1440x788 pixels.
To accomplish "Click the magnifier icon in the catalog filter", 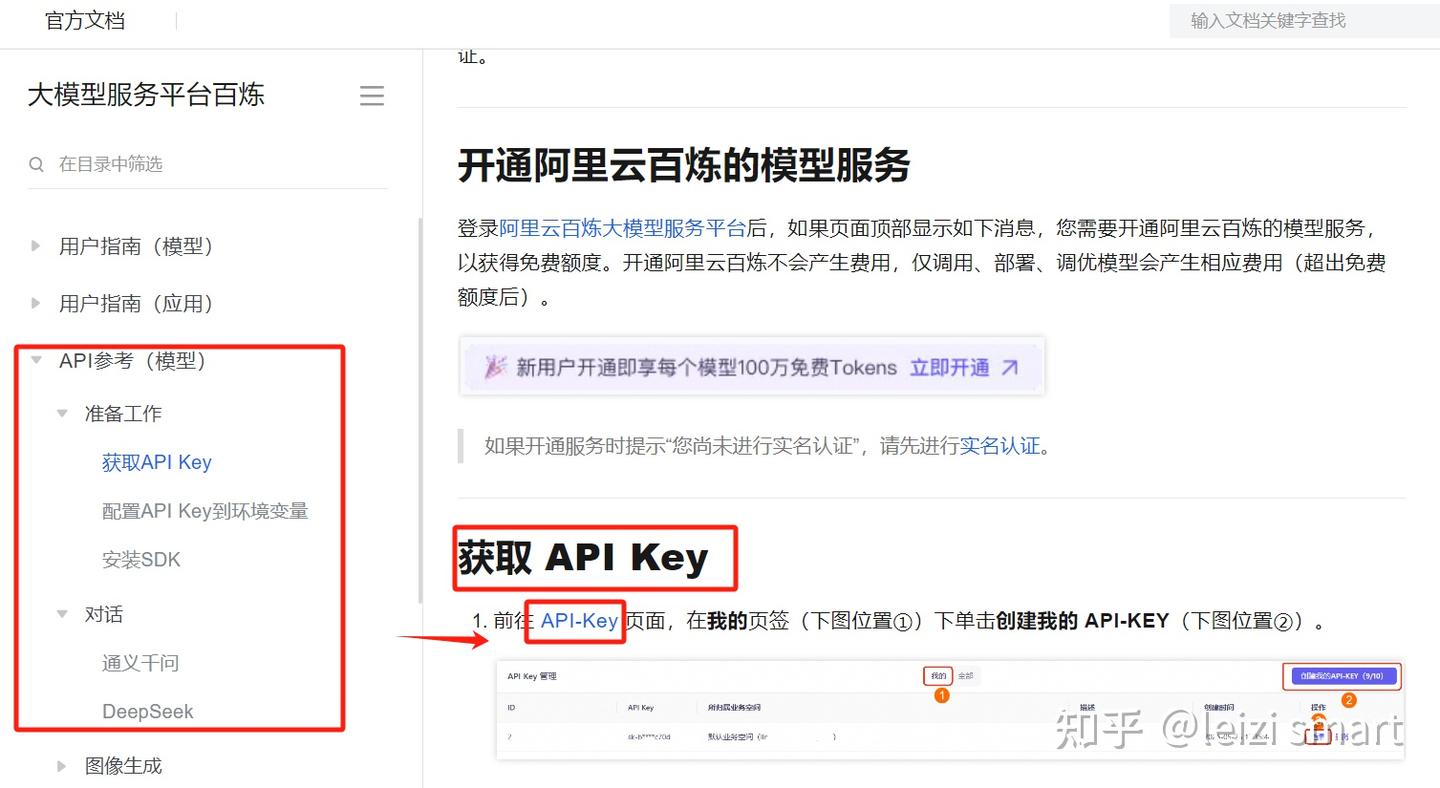I will click(x=36, y=164).
